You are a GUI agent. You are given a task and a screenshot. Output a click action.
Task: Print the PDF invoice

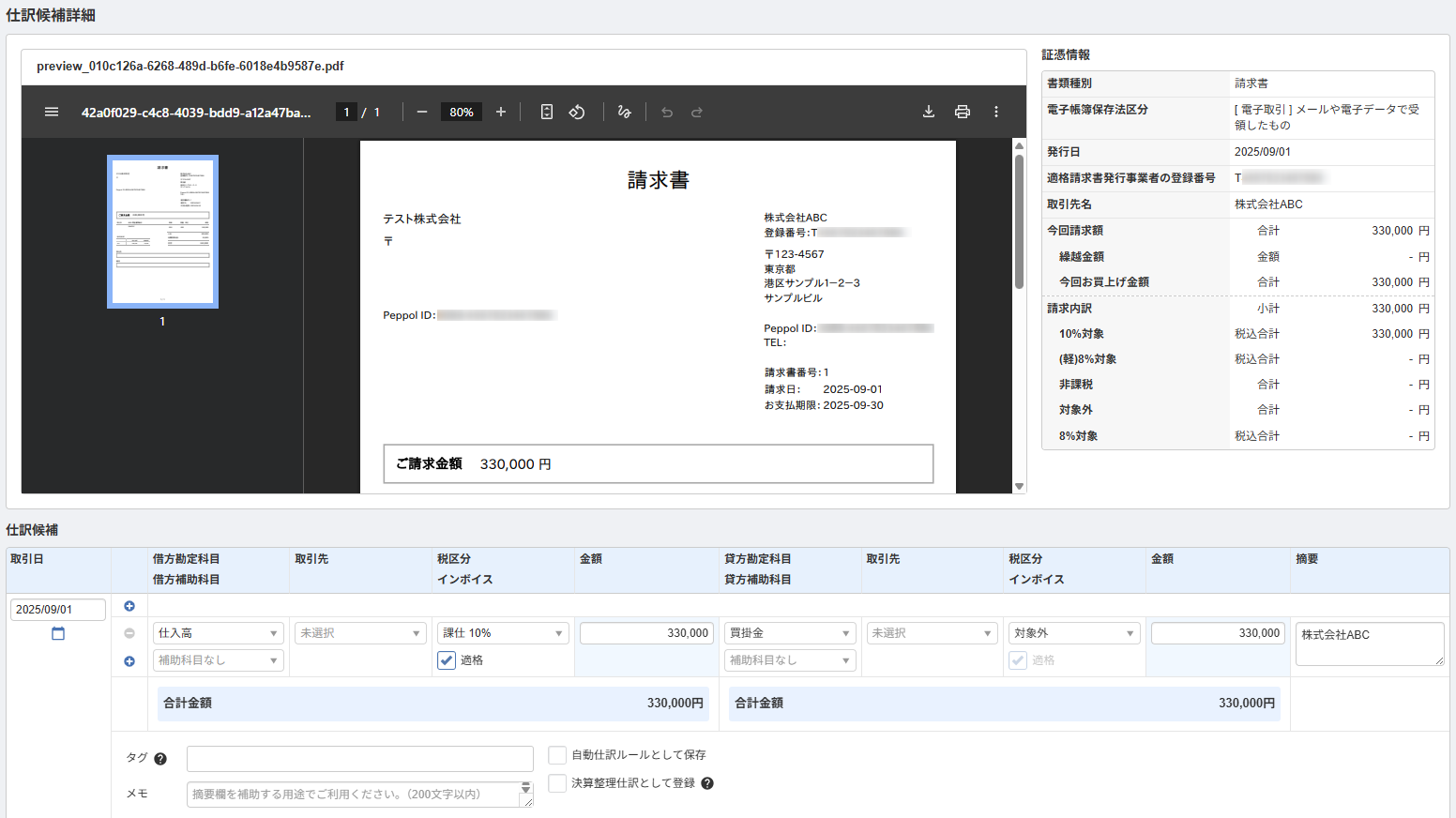[963, 112]
